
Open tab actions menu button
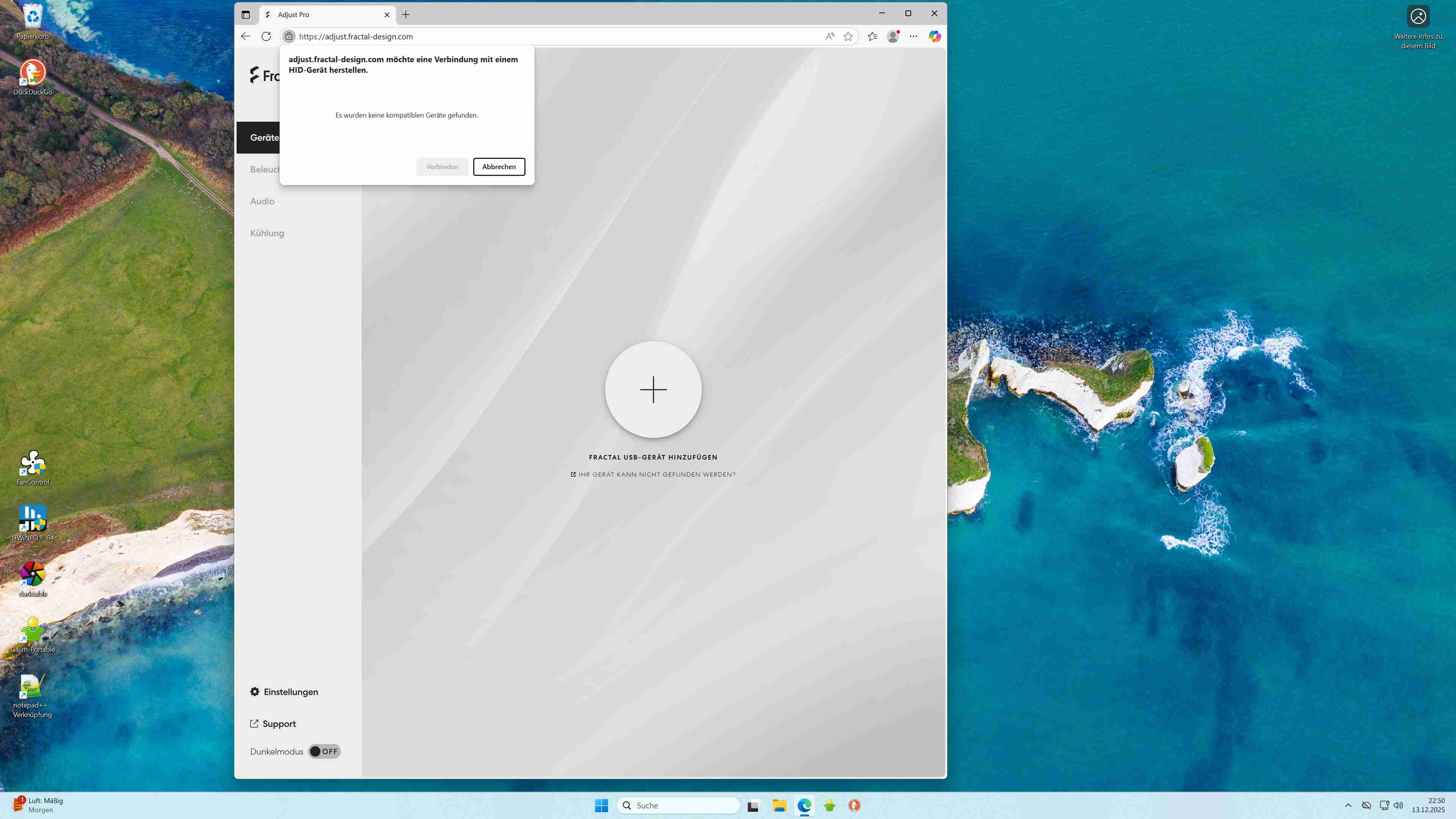(245, 15)
